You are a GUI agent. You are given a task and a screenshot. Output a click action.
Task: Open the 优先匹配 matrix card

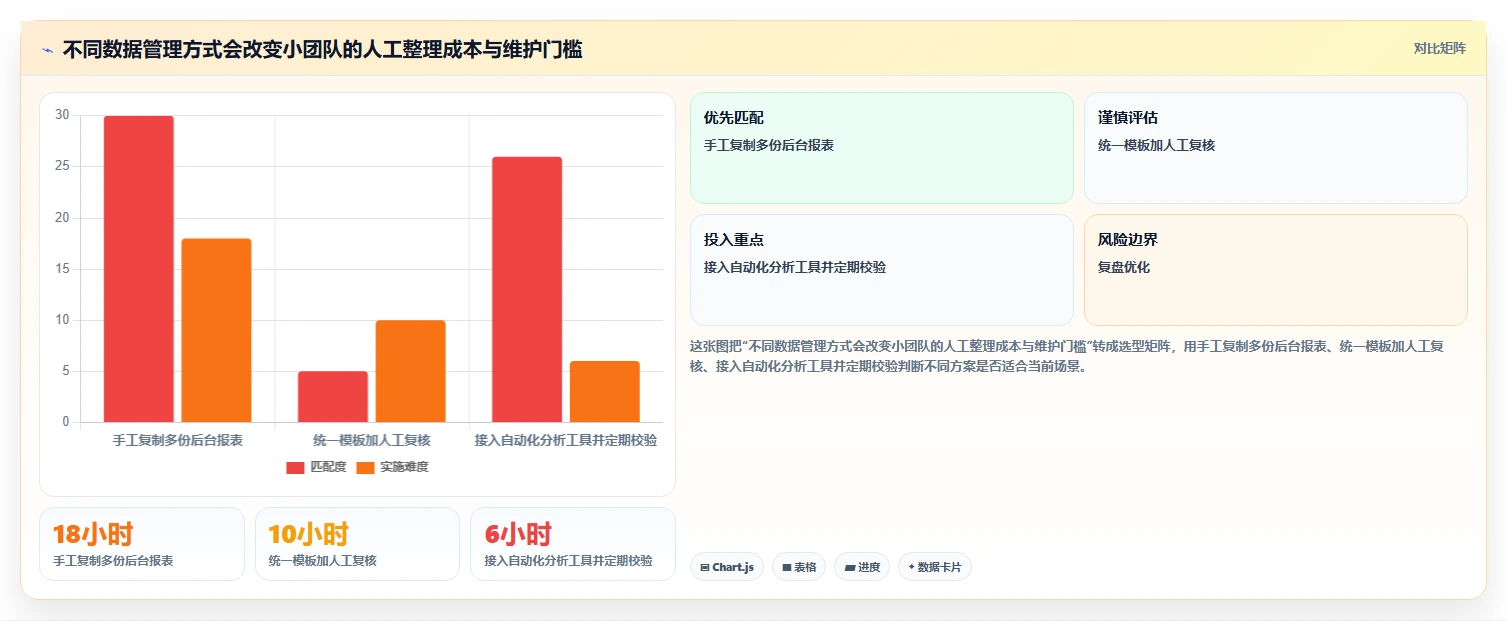click(x=882, y=148)
